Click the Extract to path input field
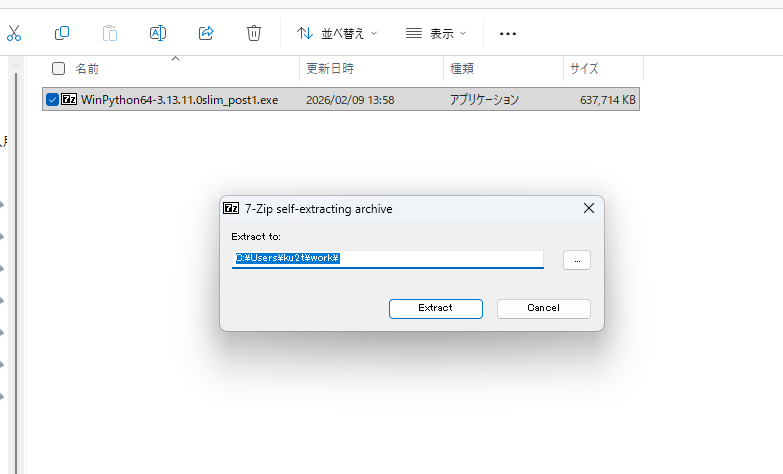 (388, 259)
